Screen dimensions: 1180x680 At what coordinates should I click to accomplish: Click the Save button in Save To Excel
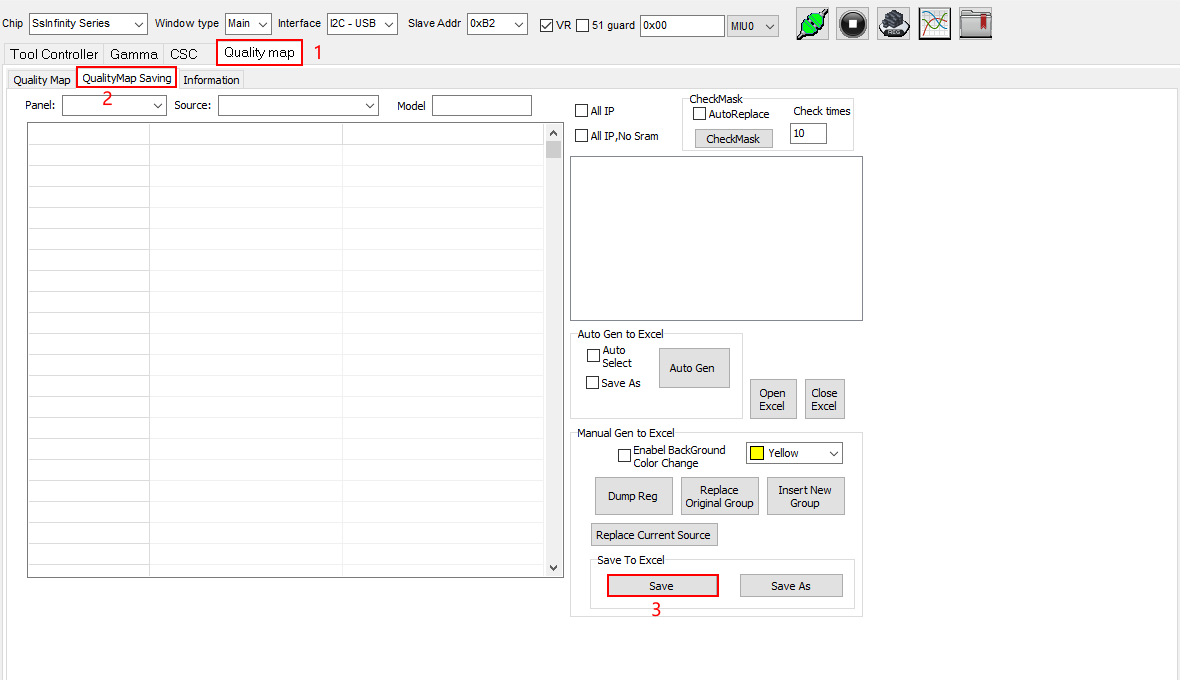point(662,585)
